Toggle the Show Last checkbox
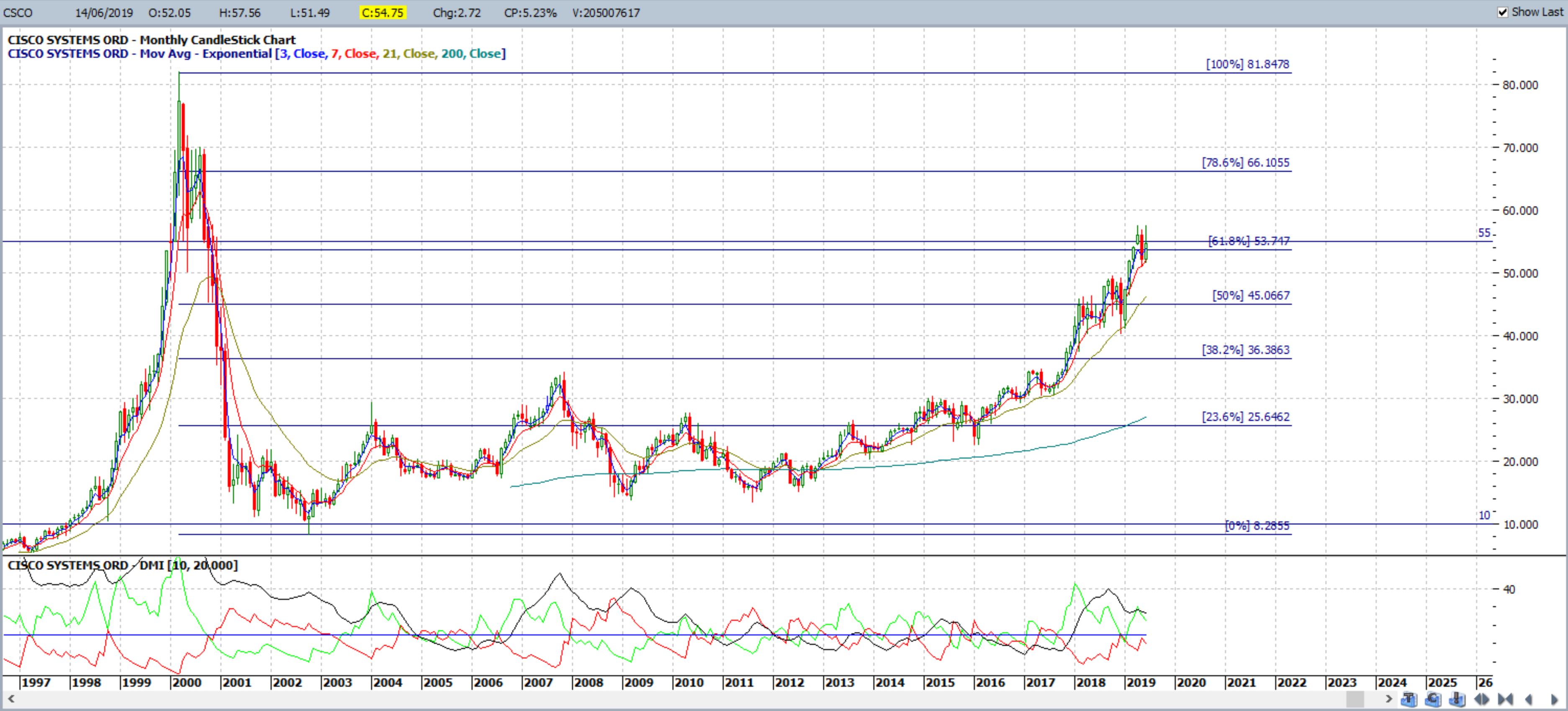The image size is (1568, 711). (1503, 12)
